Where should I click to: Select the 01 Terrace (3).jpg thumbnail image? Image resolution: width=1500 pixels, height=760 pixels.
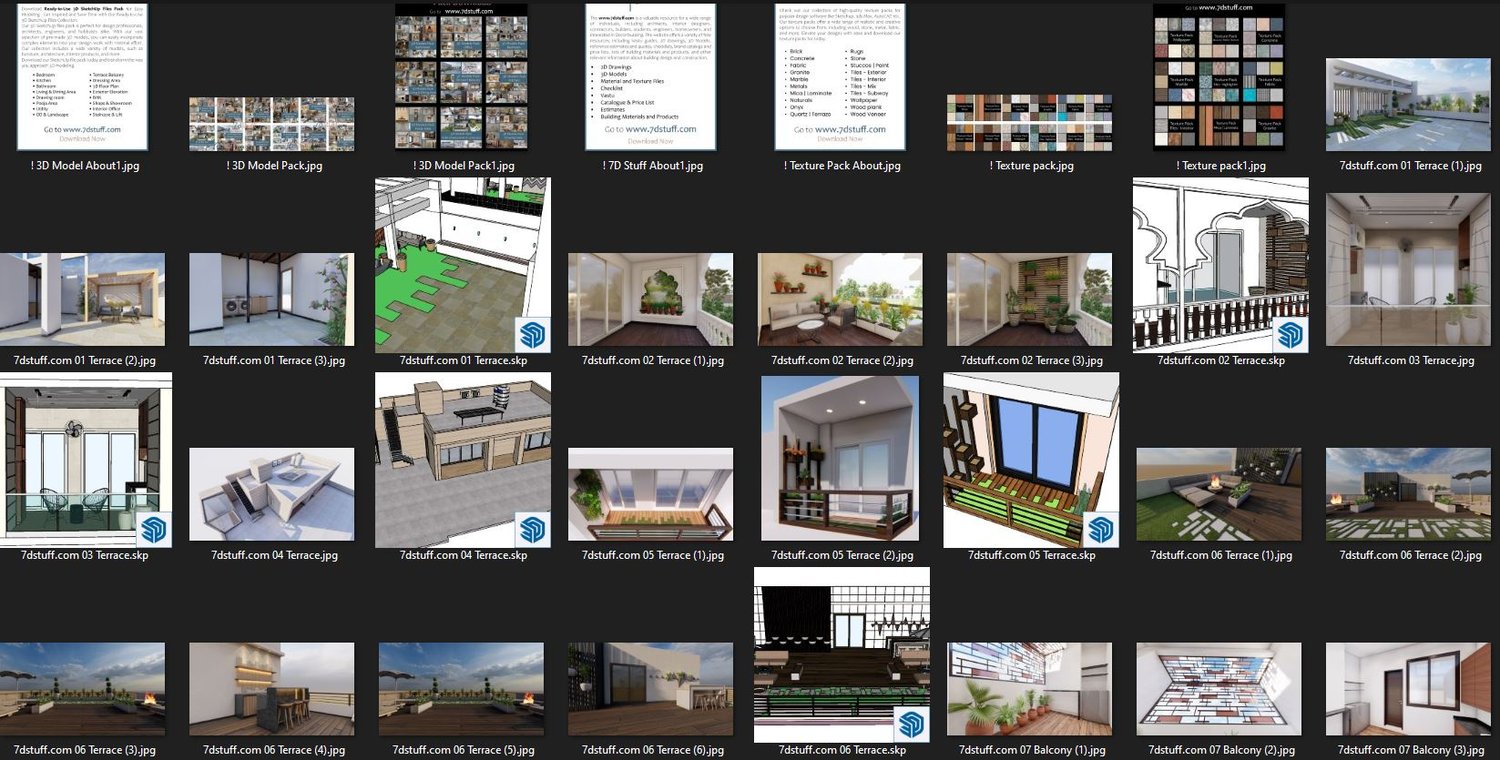click(271, 300)
